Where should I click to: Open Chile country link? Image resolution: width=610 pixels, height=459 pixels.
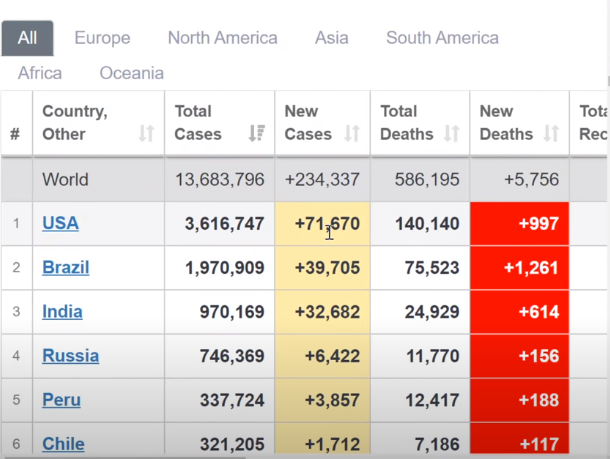[63, 444]
